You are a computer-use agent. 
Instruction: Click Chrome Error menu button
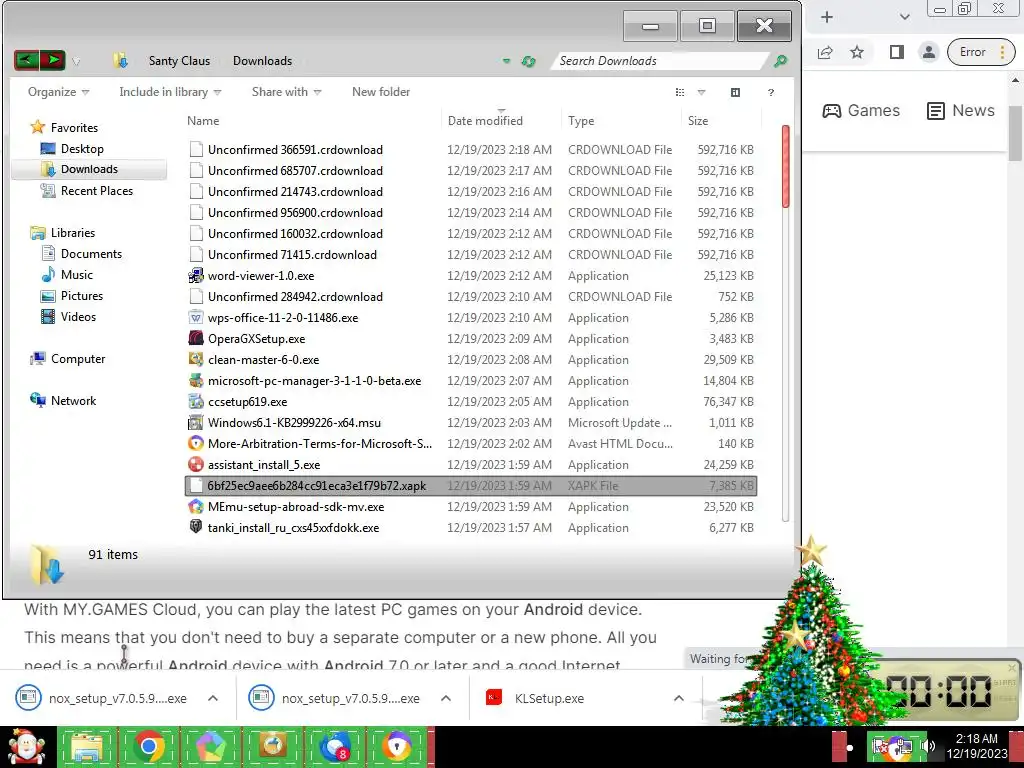(x=981, y=52)
